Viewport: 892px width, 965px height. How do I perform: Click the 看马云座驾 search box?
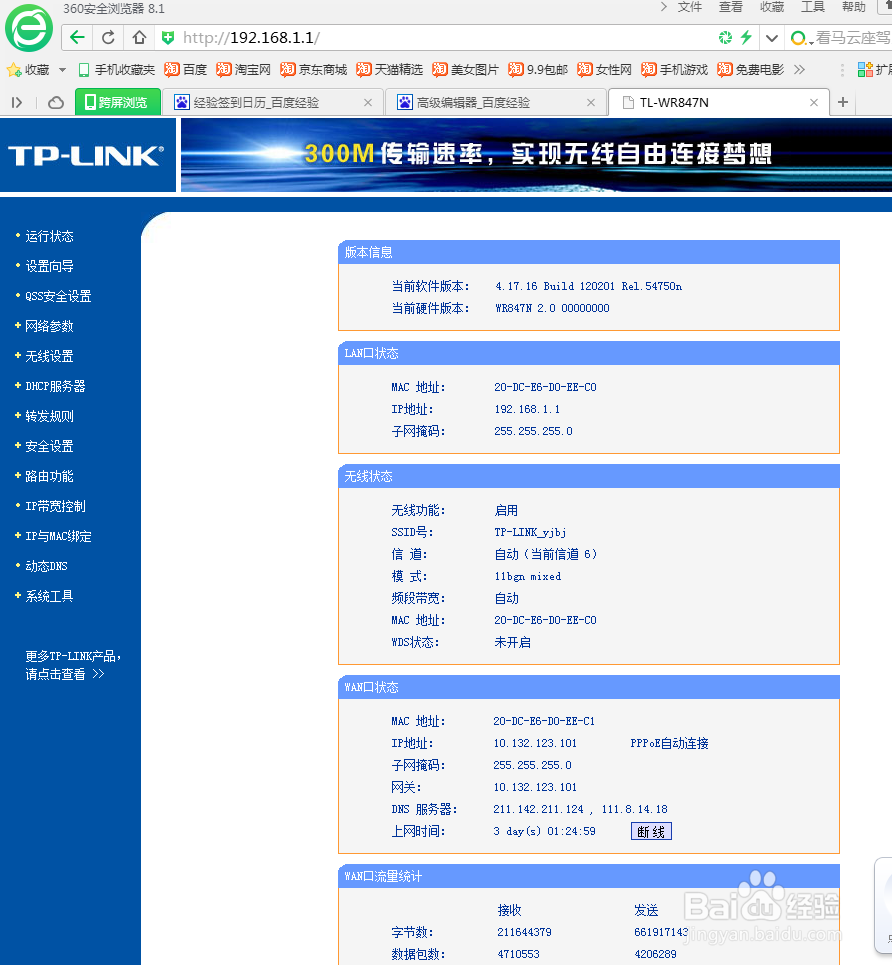[853, 38]
